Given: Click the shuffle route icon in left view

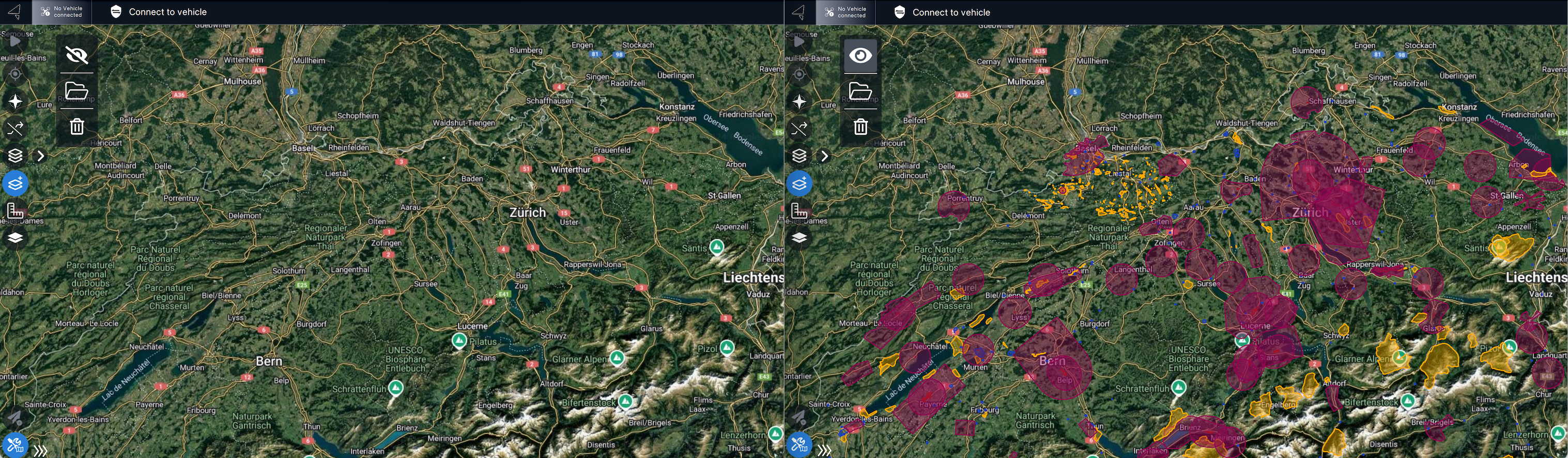Looking at the screenshot, I should pos(15,129).
